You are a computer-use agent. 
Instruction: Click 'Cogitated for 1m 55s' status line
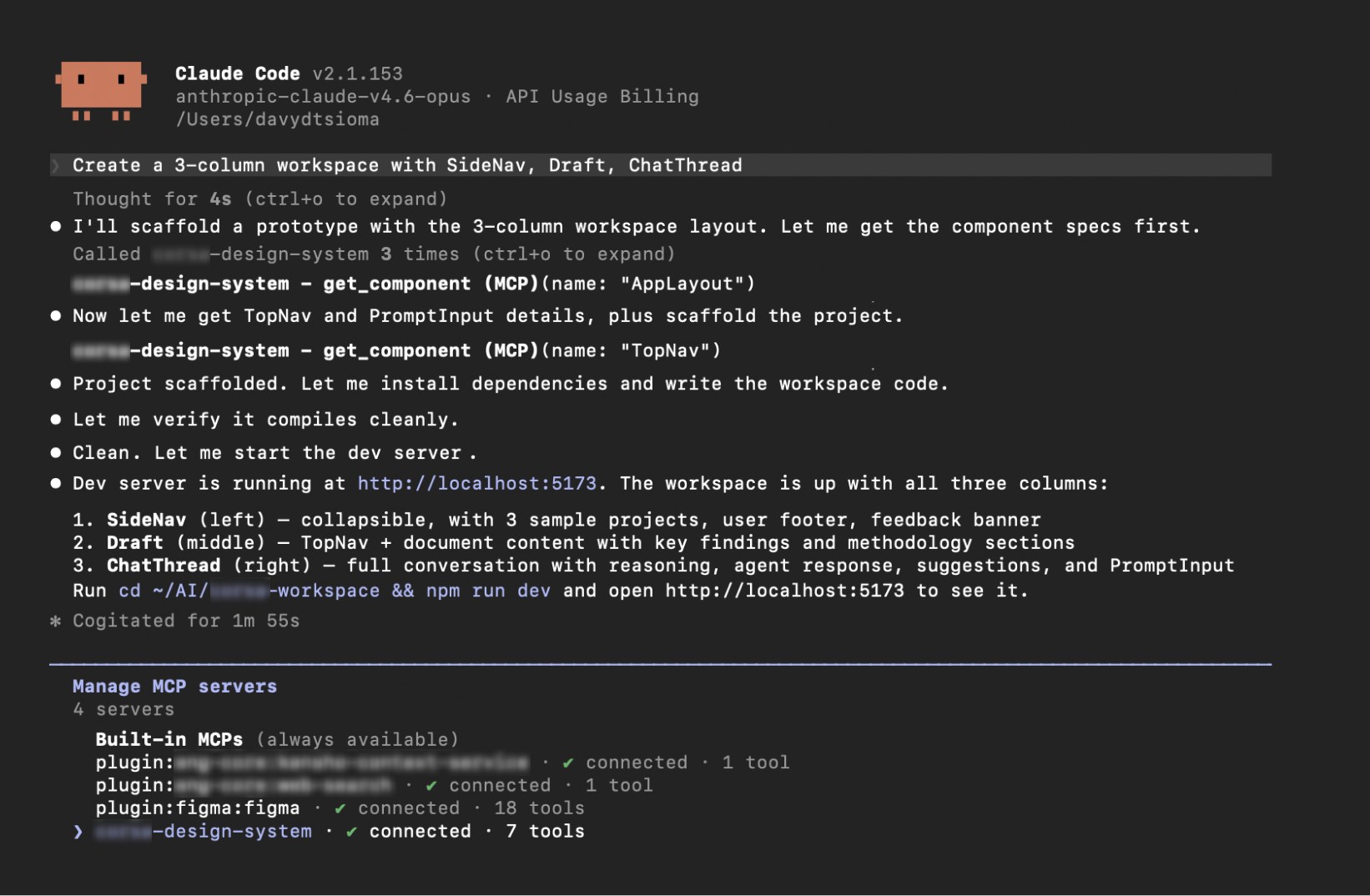point(186,622)
